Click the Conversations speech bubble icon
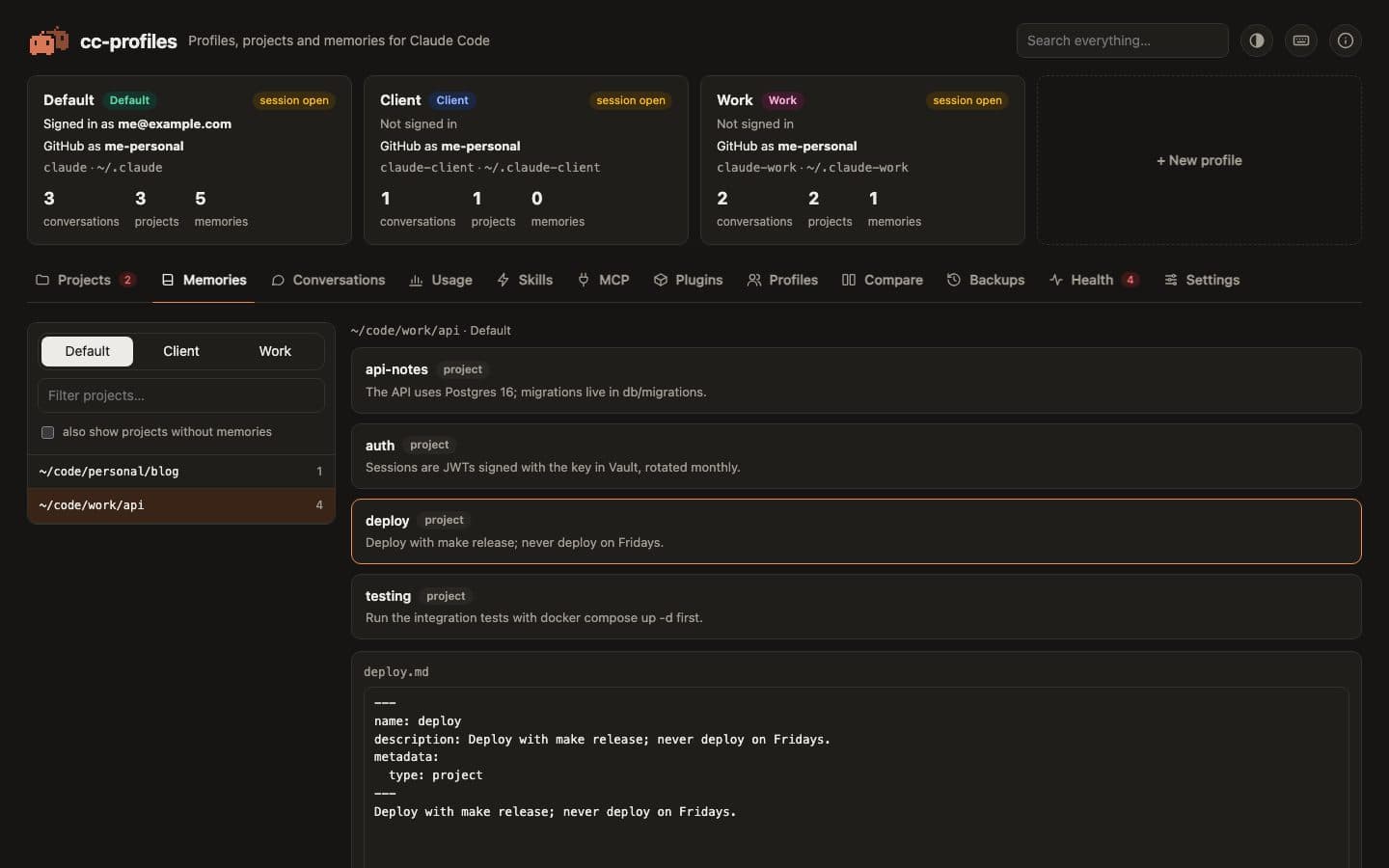The height and width of the screenshot is (868, 1389). point(278,280)
